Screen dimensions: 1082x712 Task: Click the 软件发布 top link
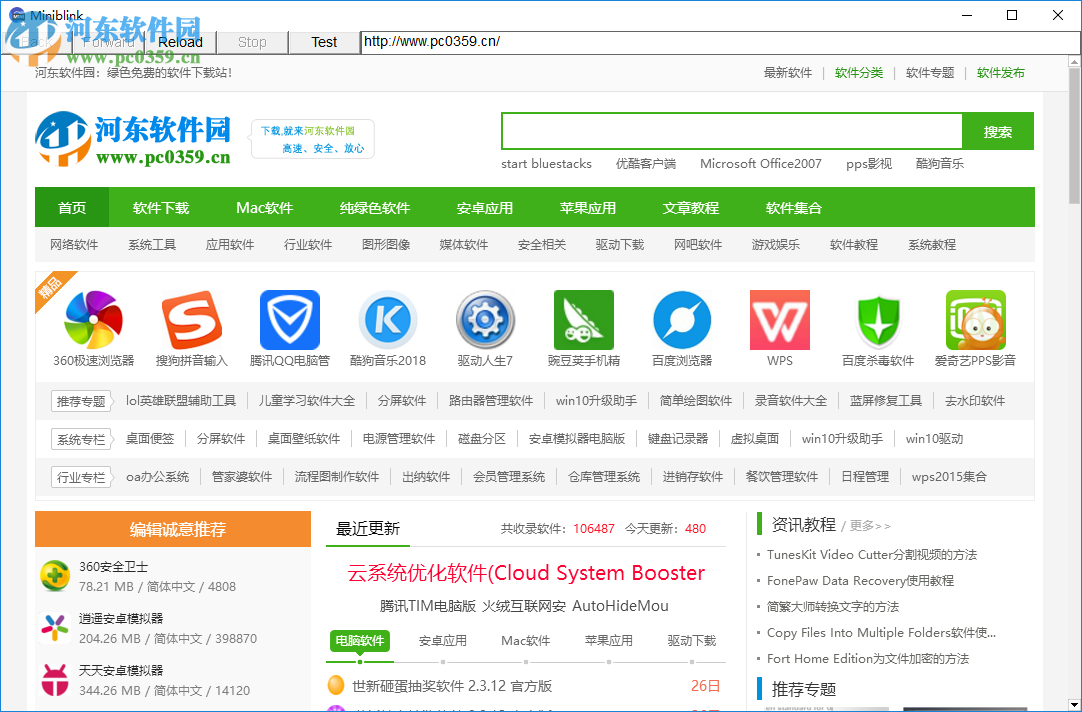tap(1001, 72)
